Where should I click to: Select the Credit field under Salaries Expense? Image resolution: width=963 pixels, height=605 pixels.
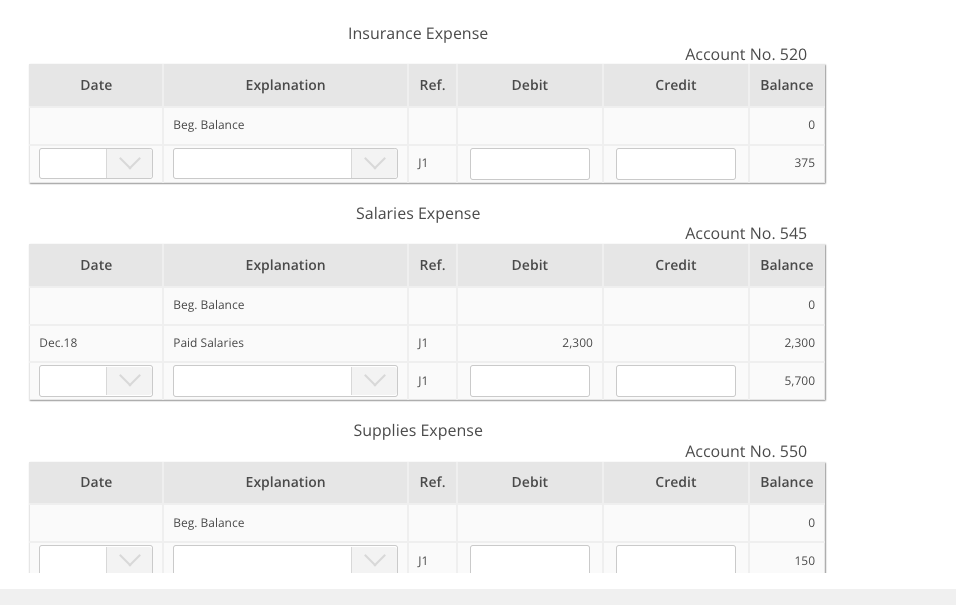(x=675, y=380)
